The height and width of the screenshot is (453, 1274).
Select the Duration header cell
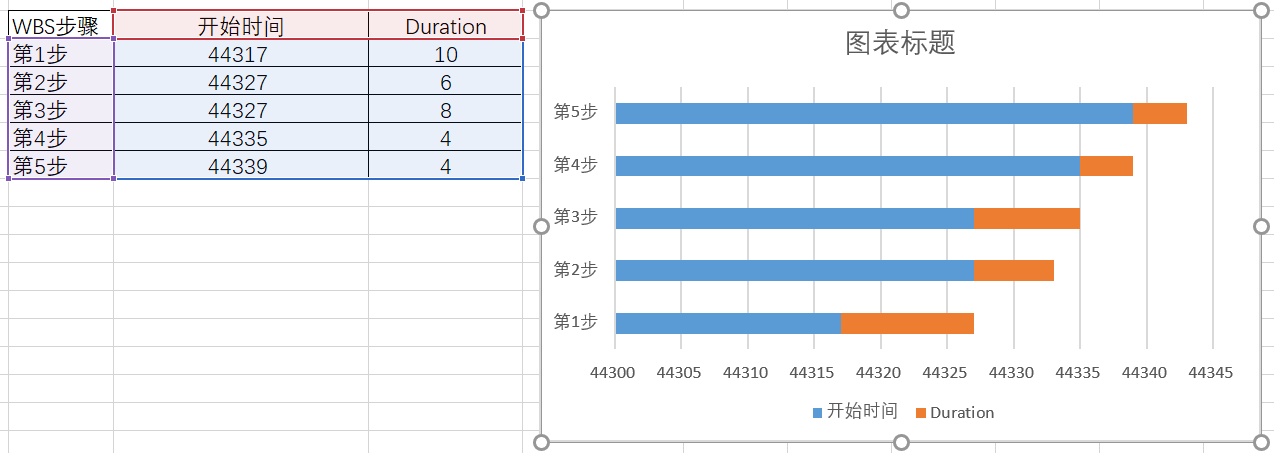tap(446, 25)
